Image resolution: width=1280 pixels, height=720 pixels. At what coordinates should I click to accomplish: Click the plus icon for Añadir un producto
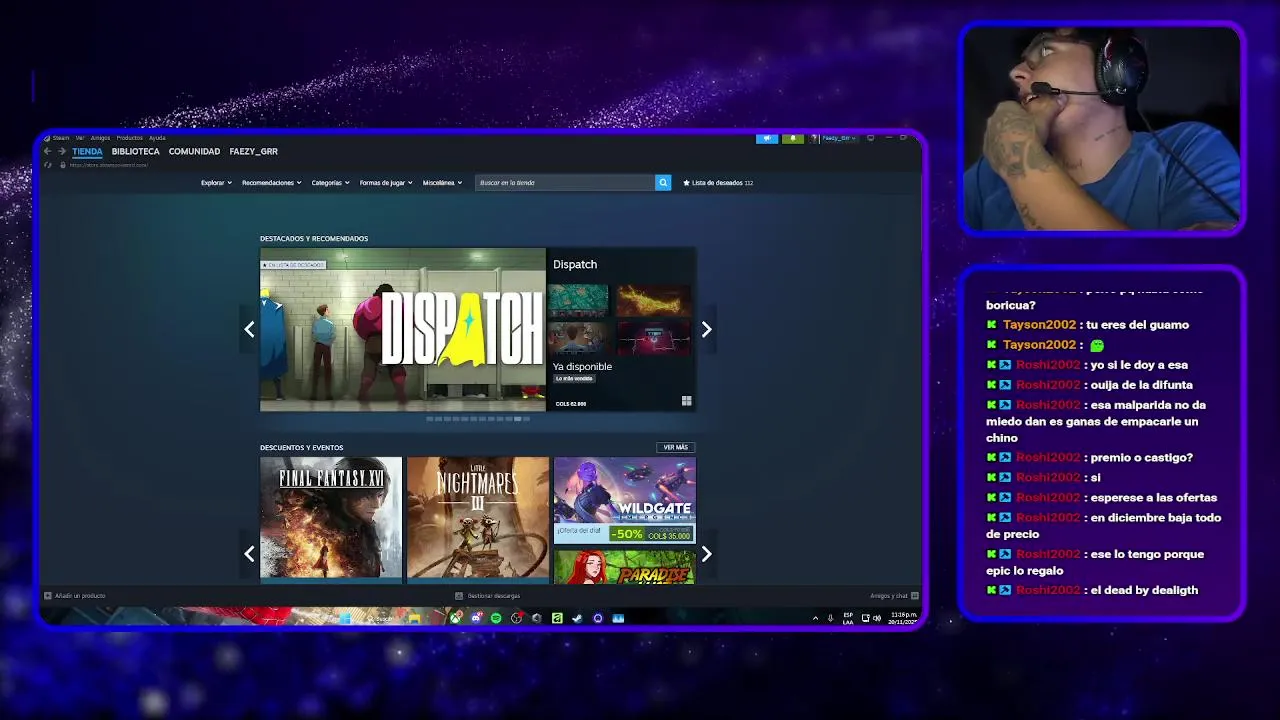click(x=47, y=596)
